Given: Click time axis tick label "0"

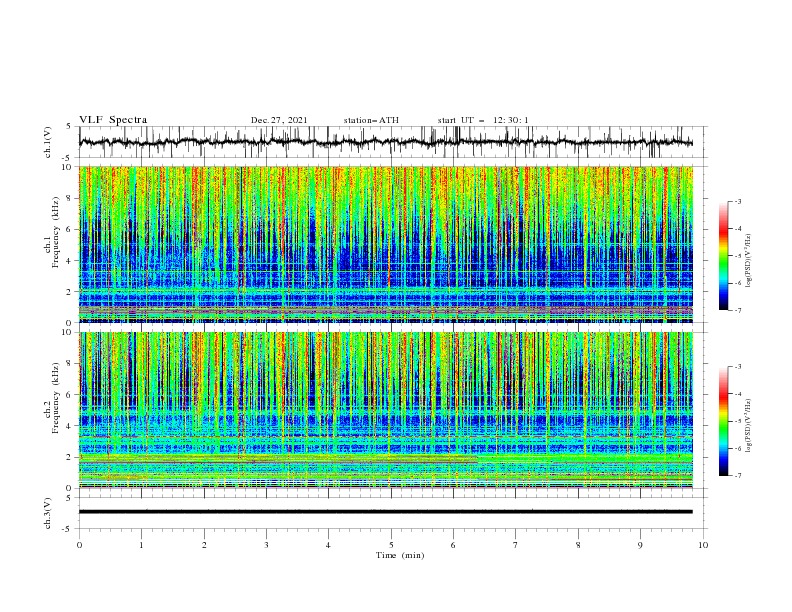Looking at the screenshot, I should click(x=79, y=545).
